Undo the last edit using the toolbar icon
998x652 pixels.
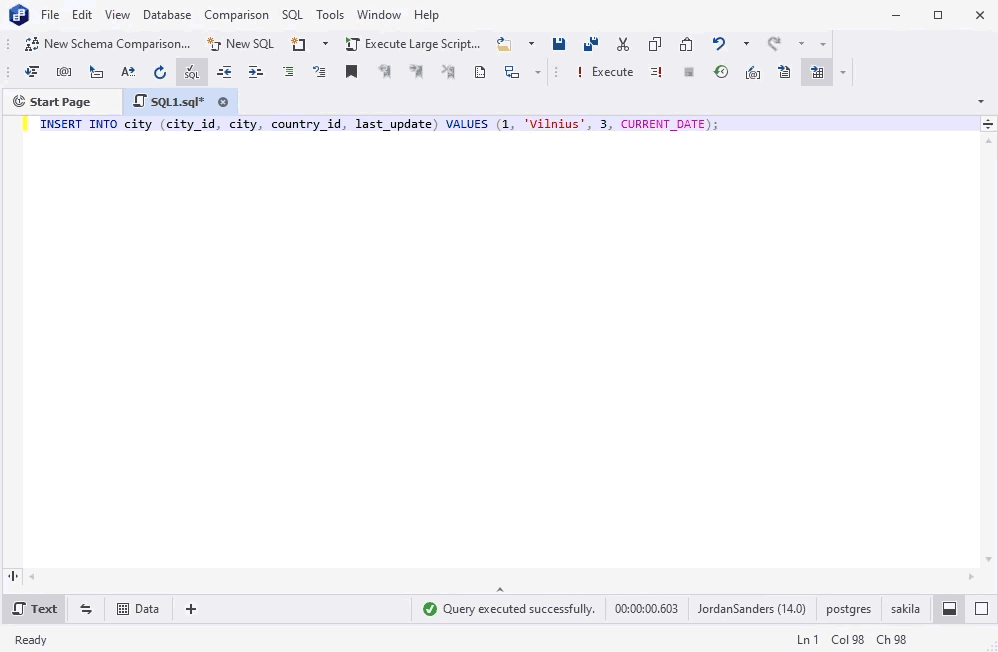click(x=718, y=44)
